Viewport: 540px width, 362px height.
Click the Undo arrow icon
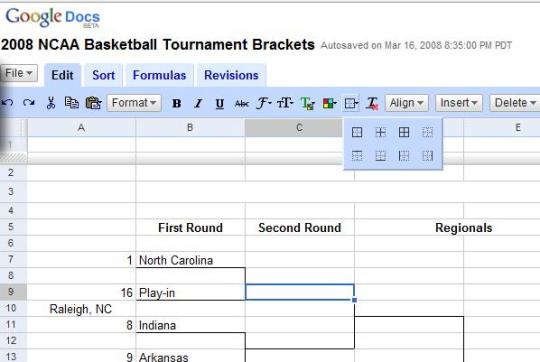pos(8,103)
